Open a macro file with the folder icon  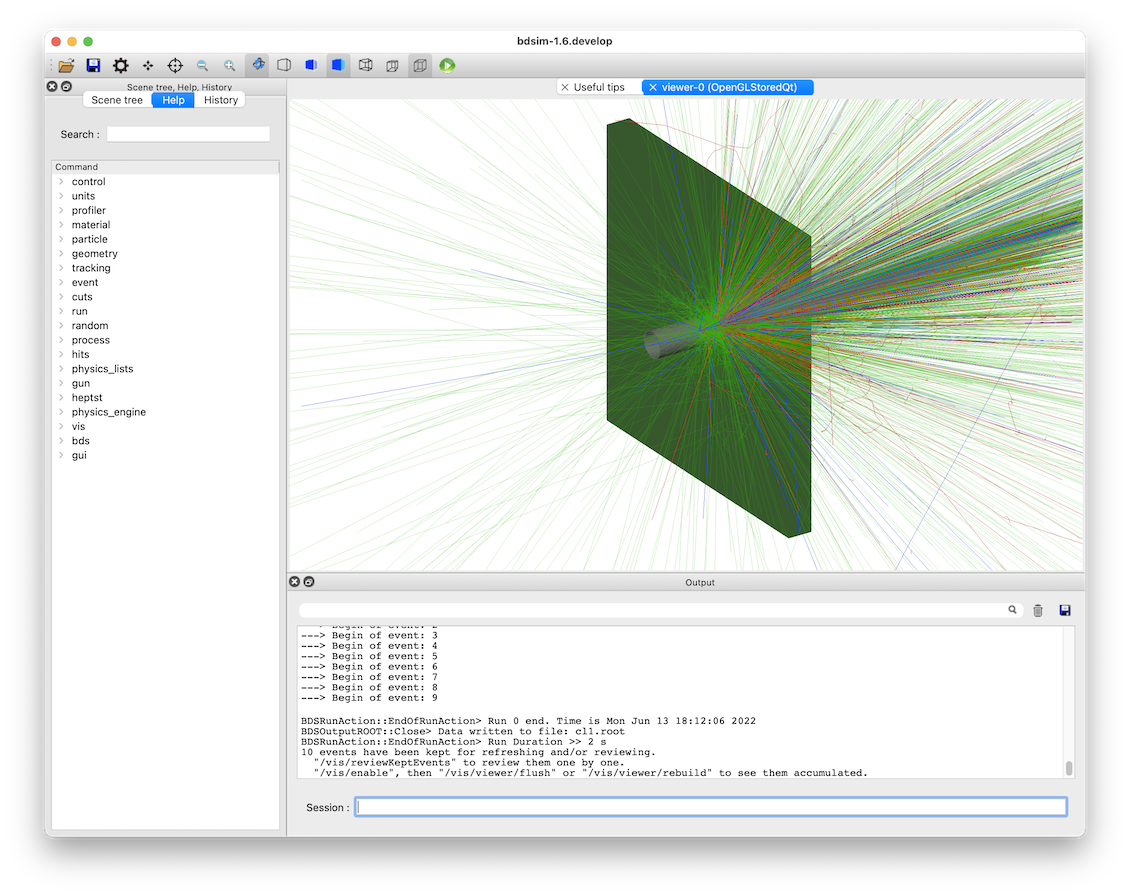tap(66, 66)
